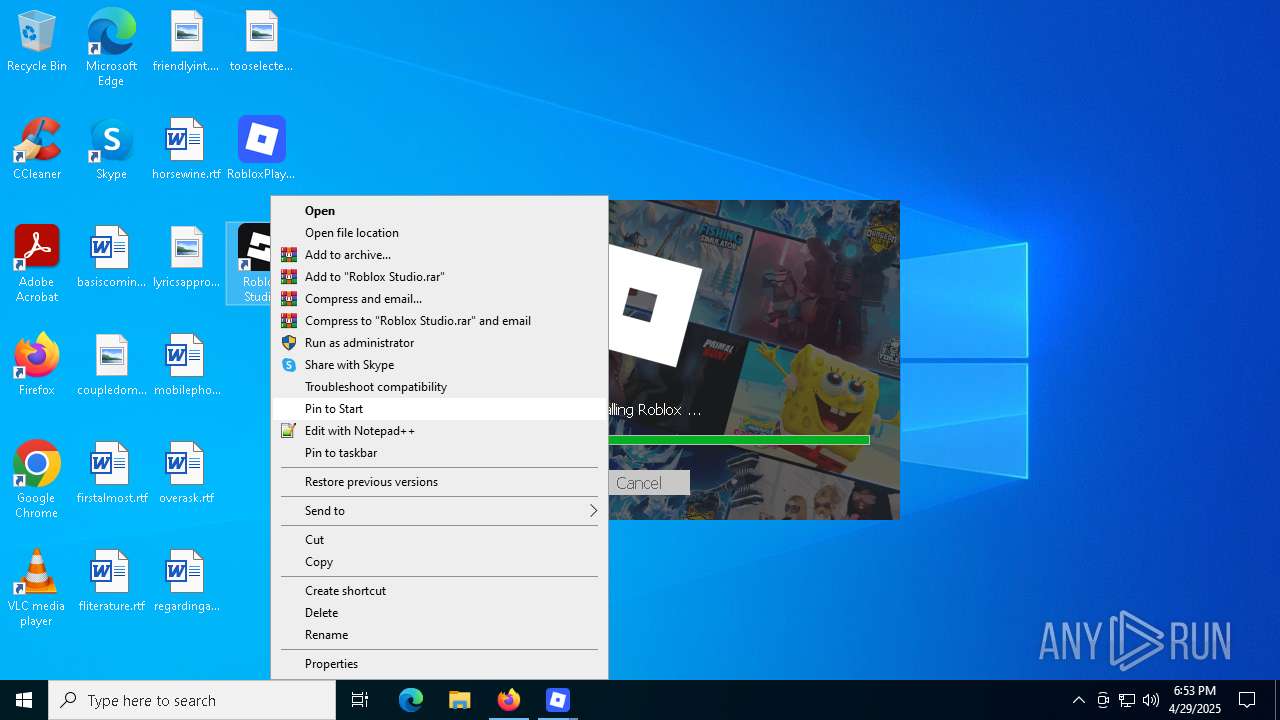Select the RobloxPlayer desktop icon

pyautogui.click(x=261, y=150)
